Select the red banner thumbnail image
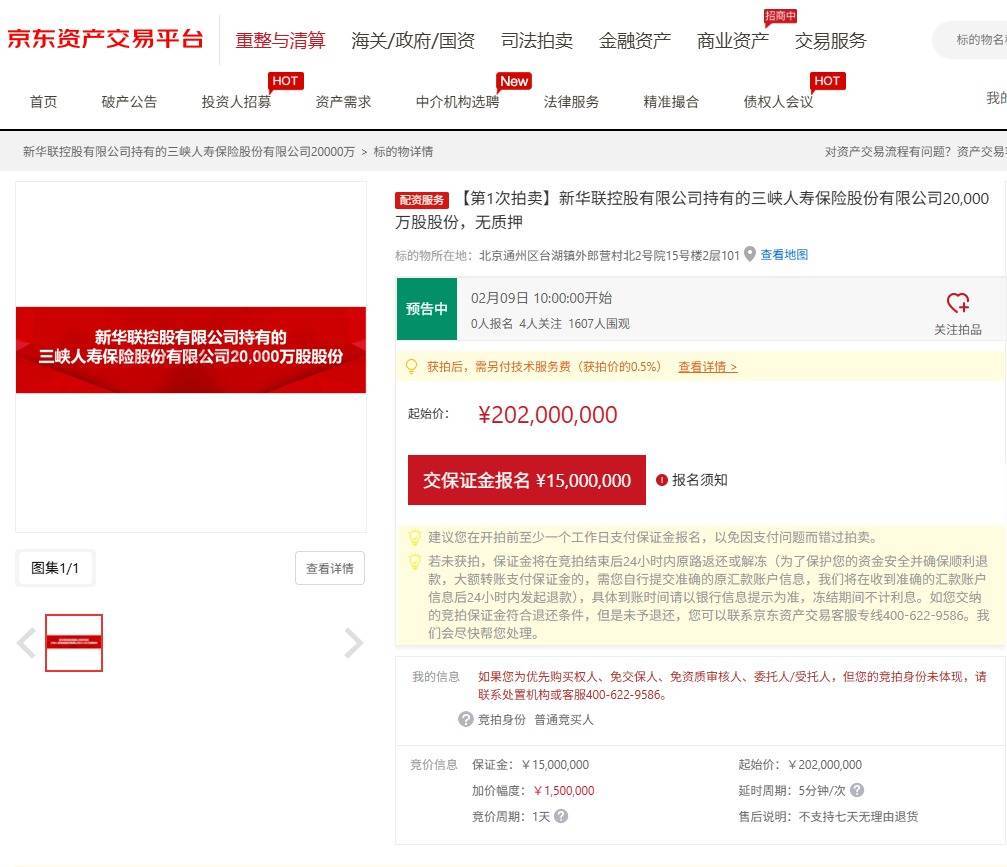The image size is (1007, 867). [74, 642]
